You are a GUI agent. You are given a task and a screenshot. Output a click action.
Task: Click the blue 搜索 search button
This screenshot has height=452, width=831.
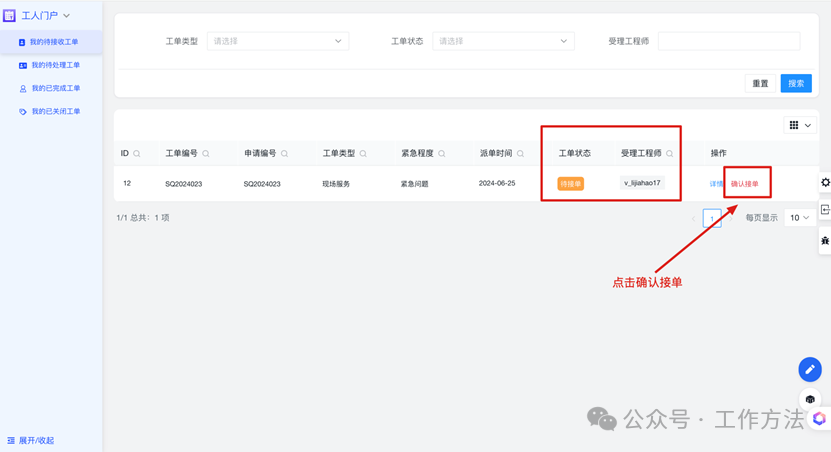(x=796, y=84)
